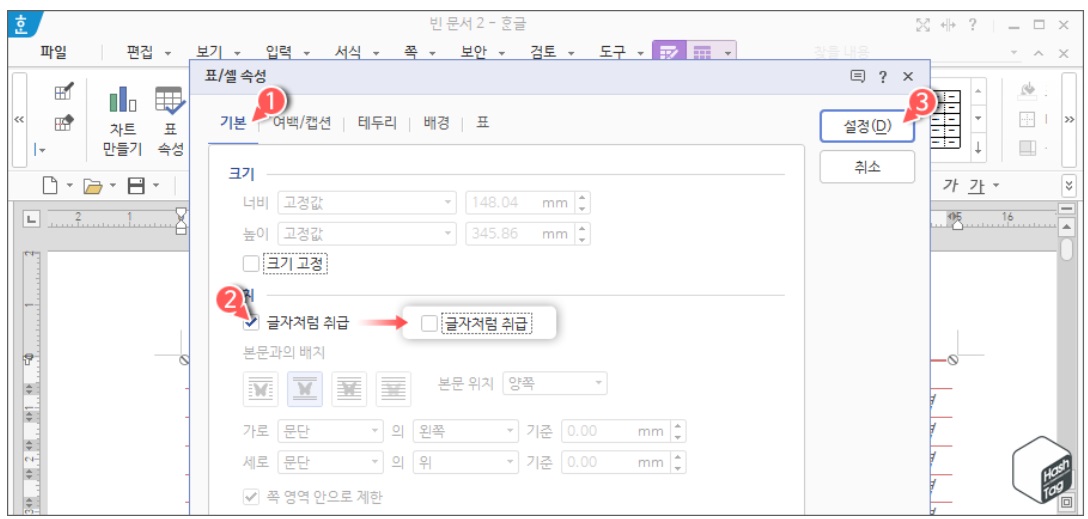The height and width of the screenshot is (519, 1088).
Task: Expand the hidden toolbar items double chevron
Action: tap(1069, 186)
